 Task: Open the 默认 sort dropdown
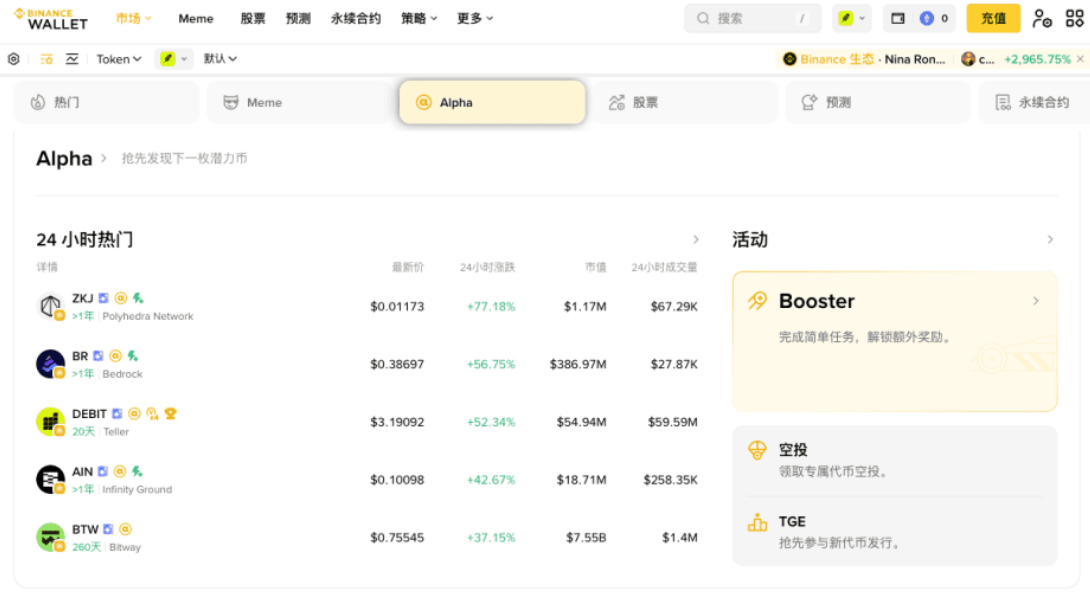pos(220,59)
